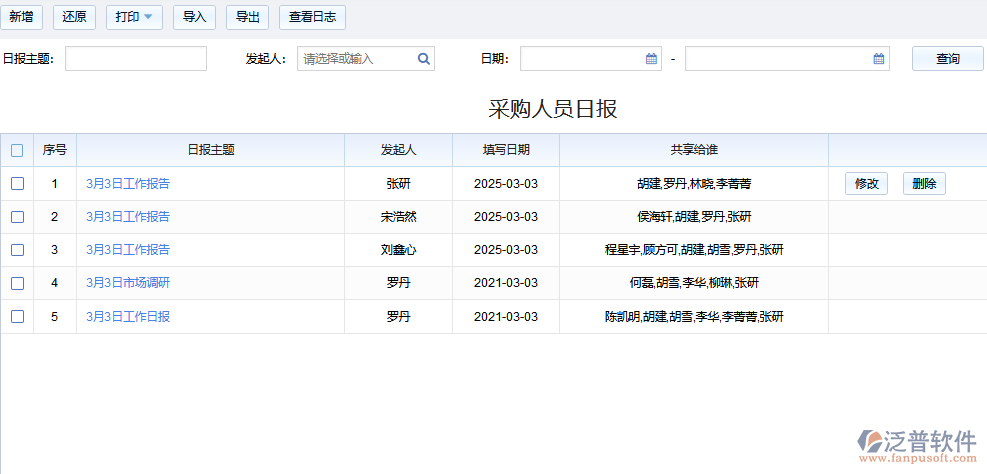Open the 3月3日市场调研 report link

pos(128,283)
